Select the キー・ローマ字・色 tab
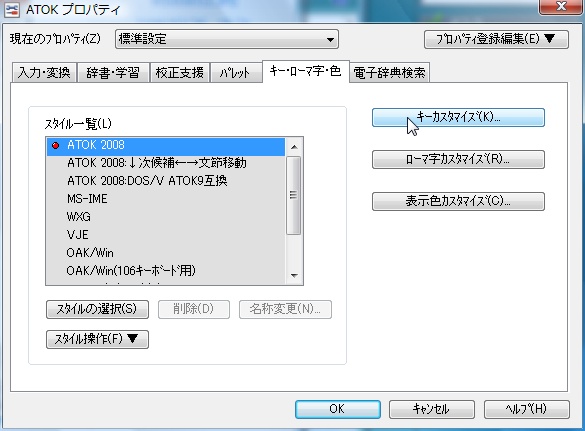 coord(306,71)
